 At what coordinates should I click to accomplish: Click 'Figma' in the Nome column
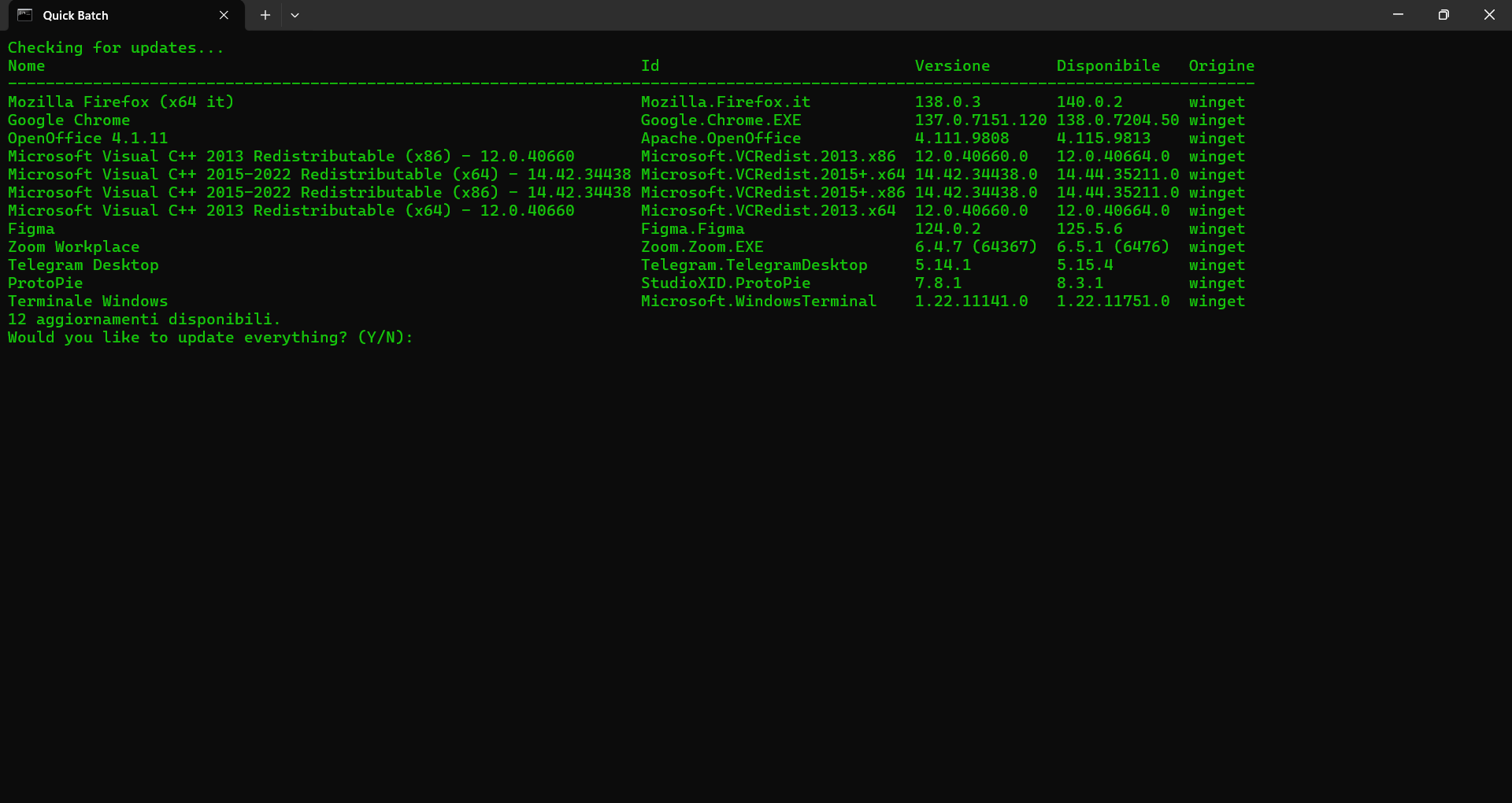[x=31, y=229]
